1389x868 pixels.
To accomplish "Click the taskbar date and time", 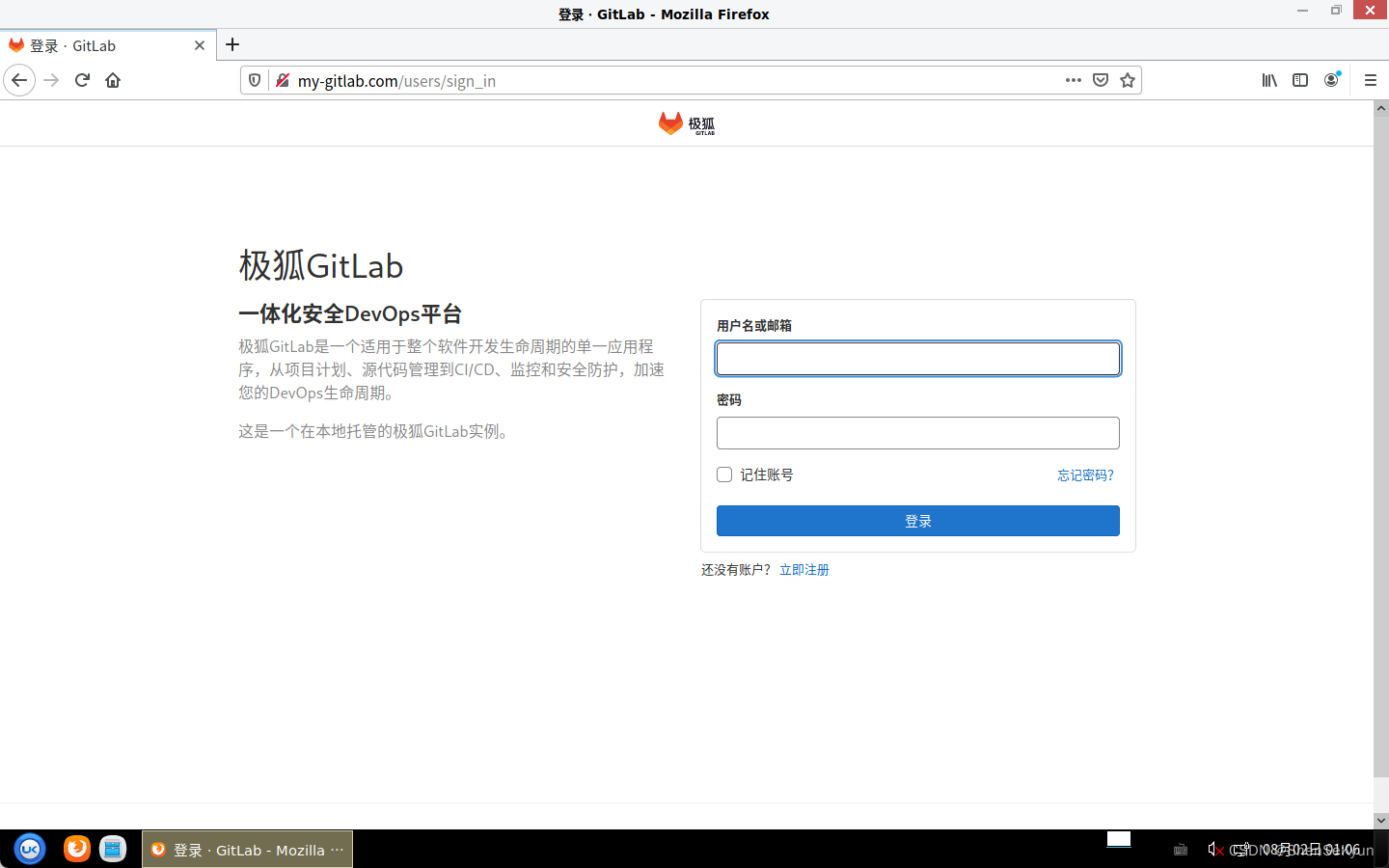I will point(1312,850).
